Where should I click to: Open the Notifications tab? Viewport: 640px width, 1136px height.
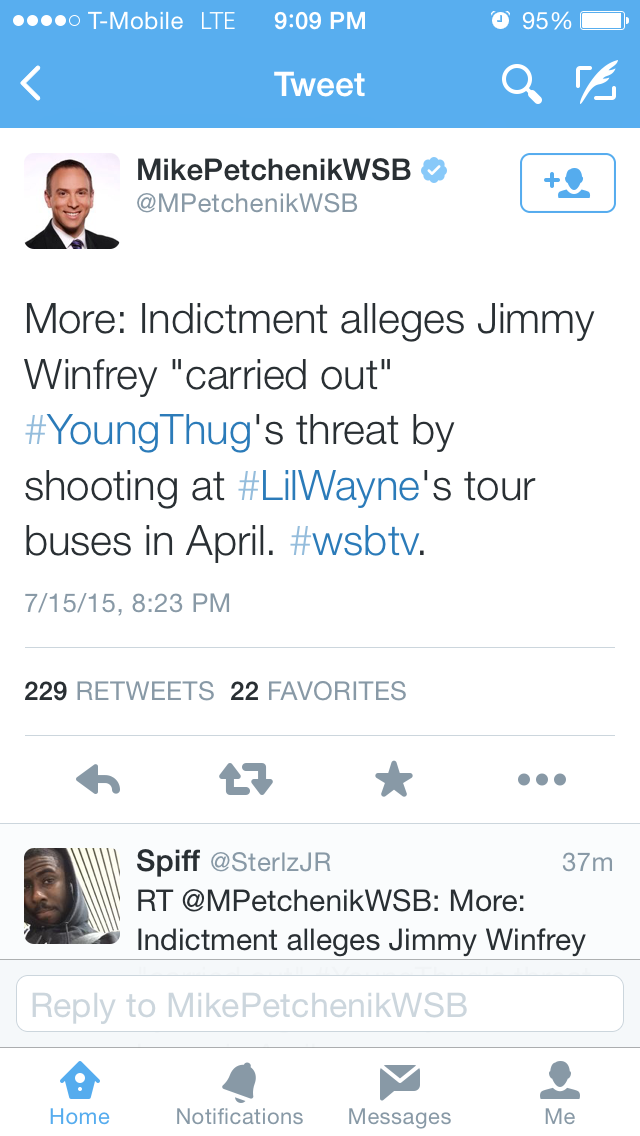click(x=239, y=1093)
